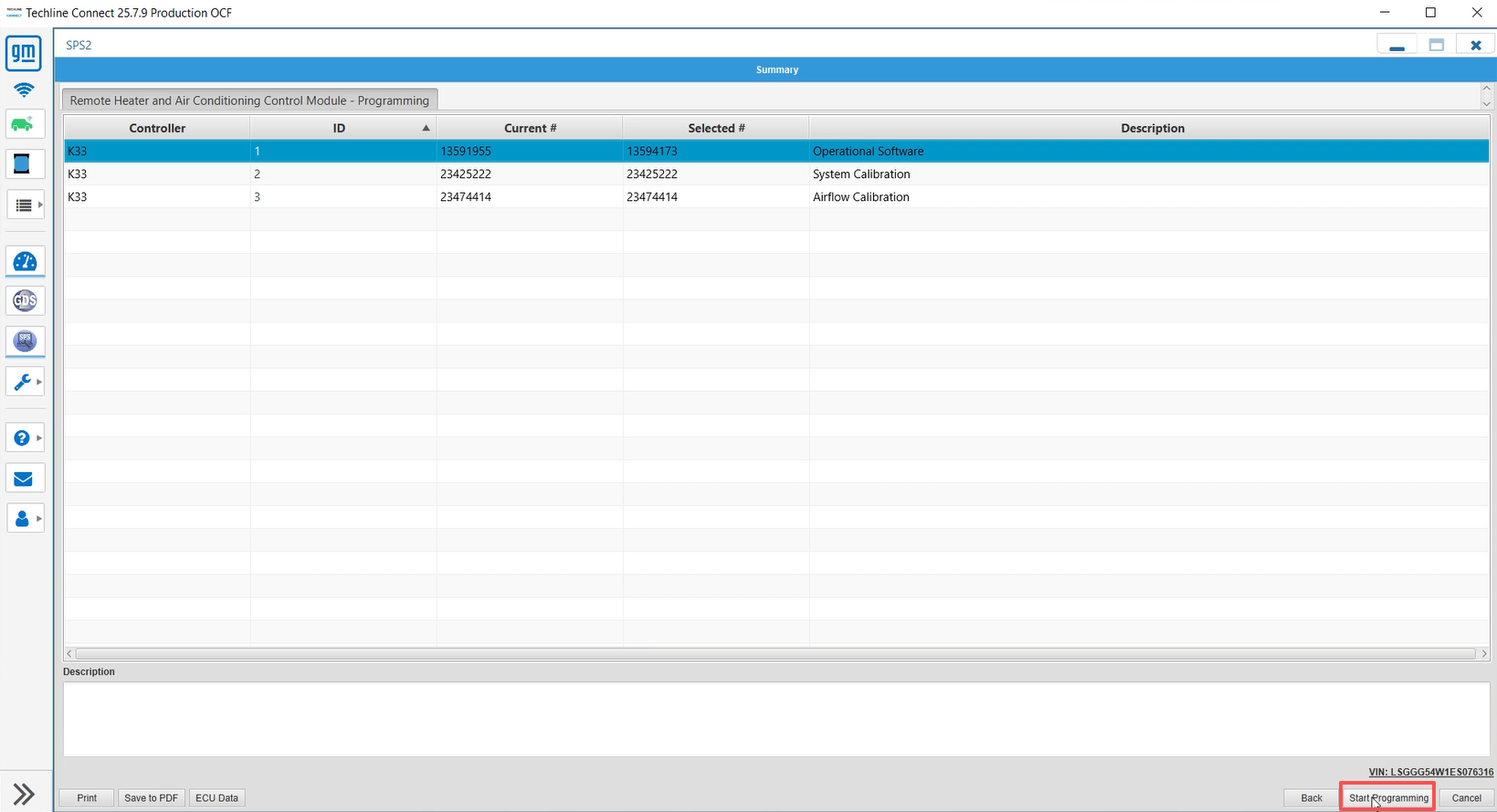Click Save to PDF button

[x=151, y=797]
